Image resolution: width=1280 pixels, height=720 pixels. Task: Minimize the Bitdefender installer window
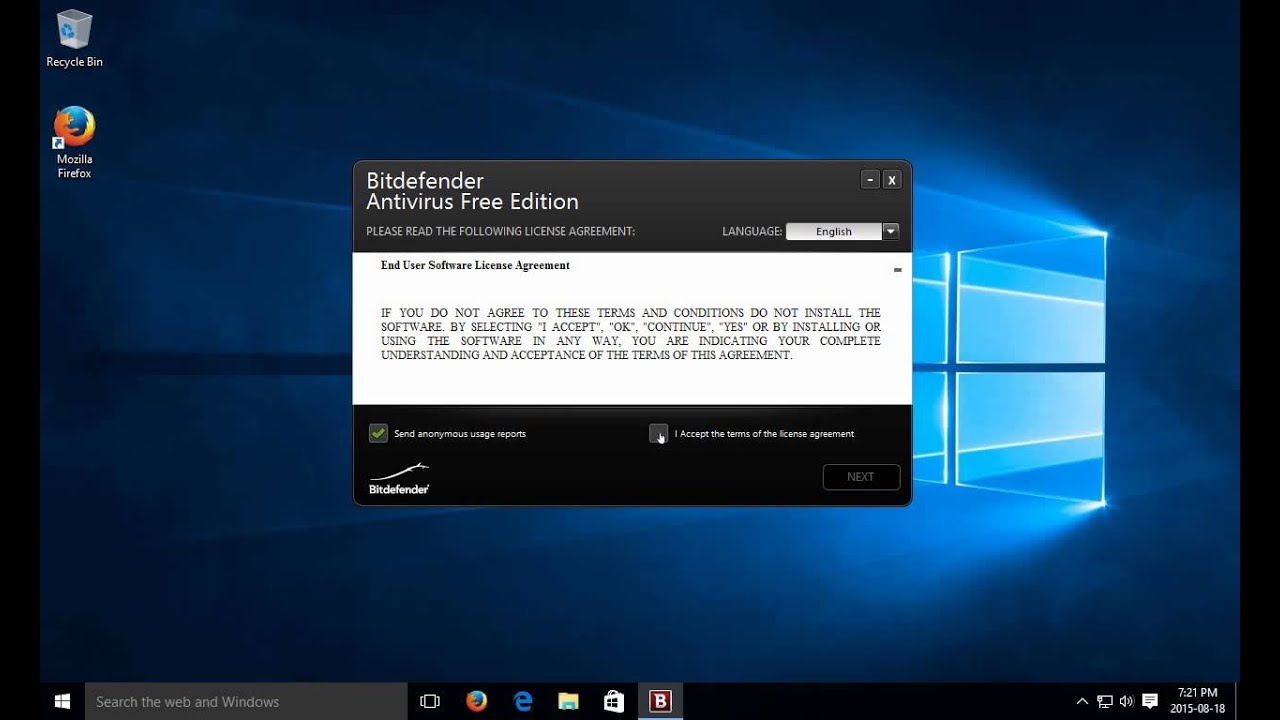870,180
